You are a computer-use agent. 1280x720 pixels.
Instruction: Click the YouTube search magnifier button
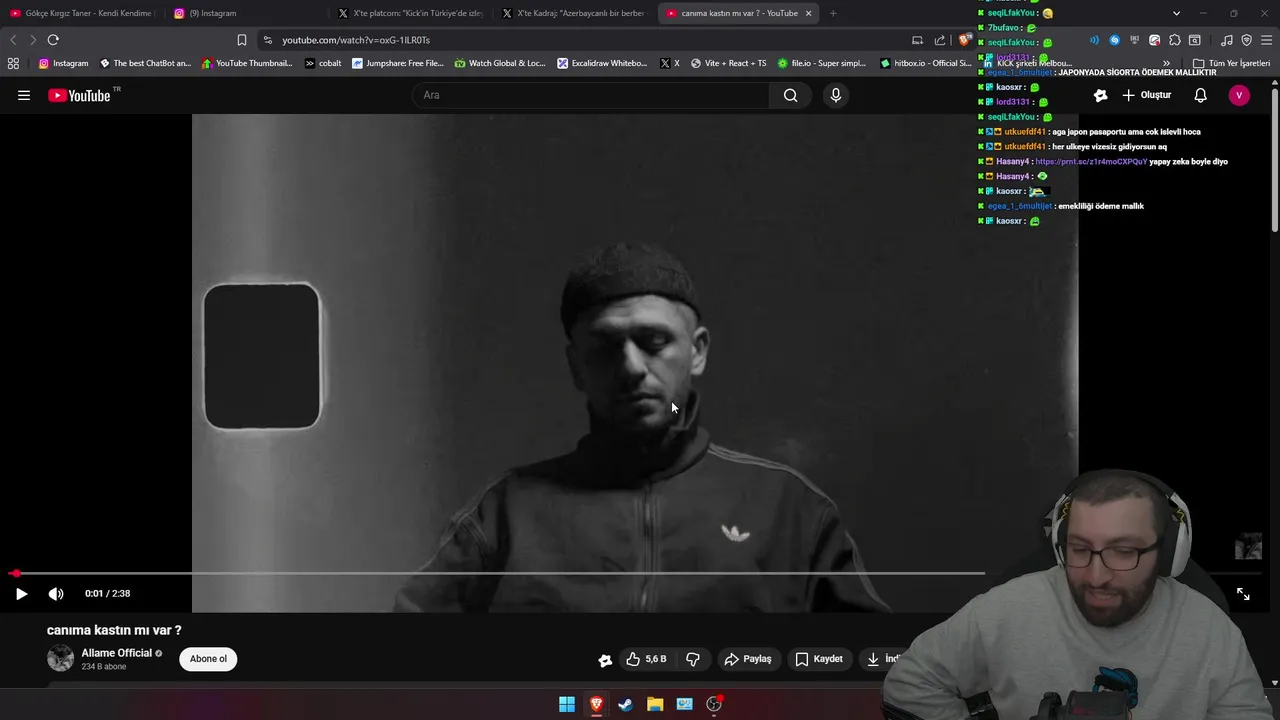pyautogui.click(x=790, y=95)
